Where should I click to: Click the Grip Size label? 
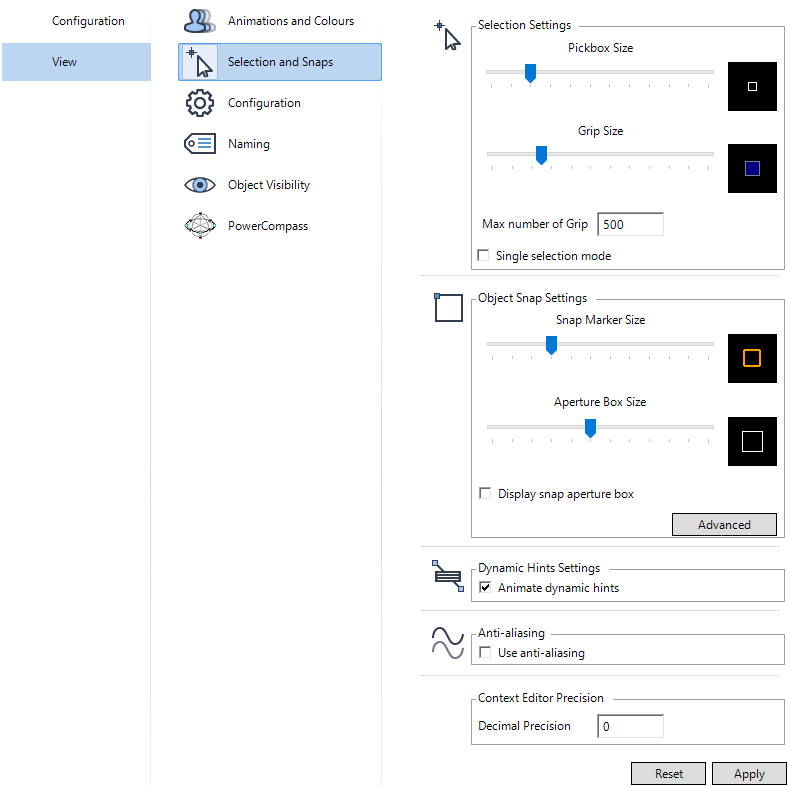[601, 131]
